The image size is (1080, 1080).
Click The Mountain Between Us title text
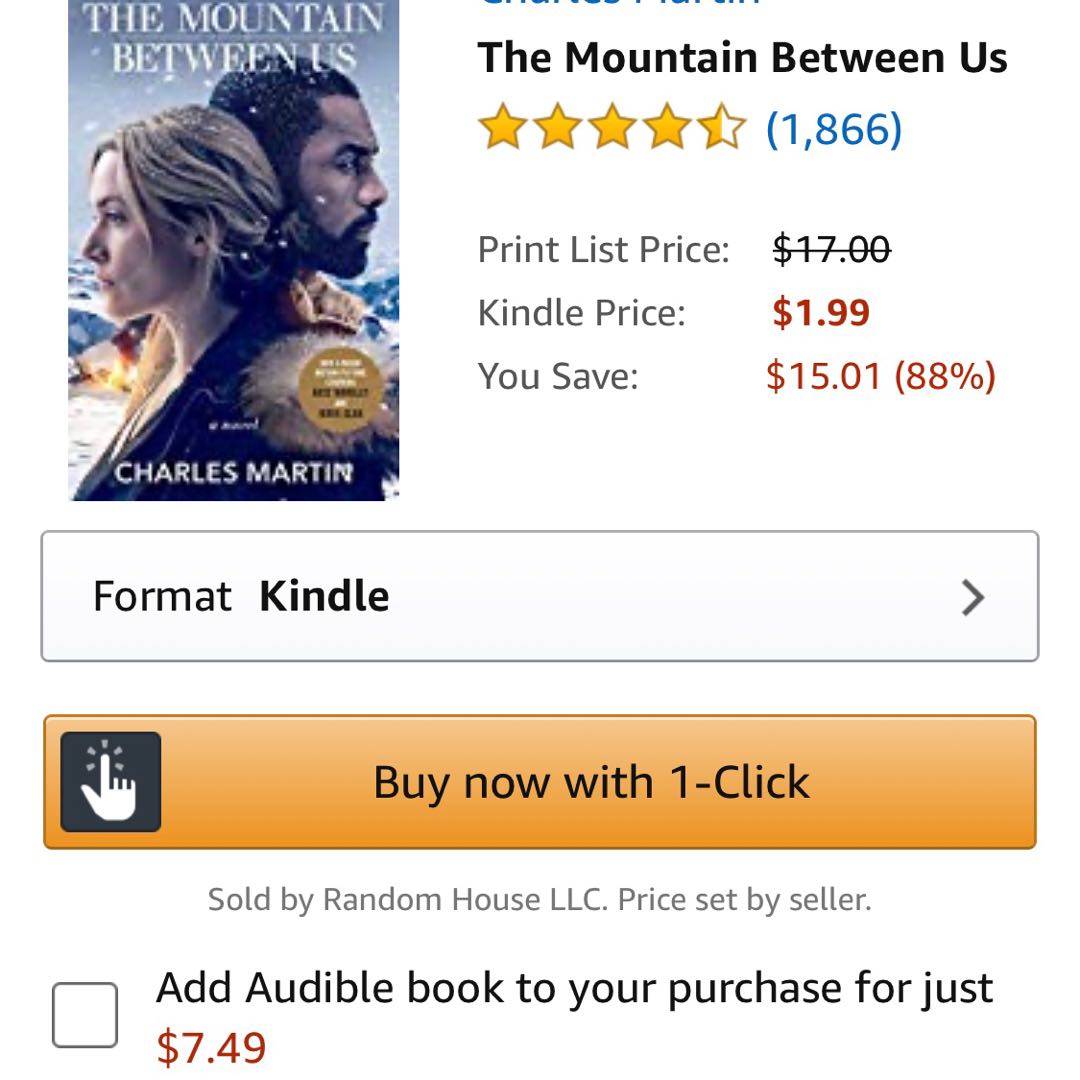click(x=742, y=58)
